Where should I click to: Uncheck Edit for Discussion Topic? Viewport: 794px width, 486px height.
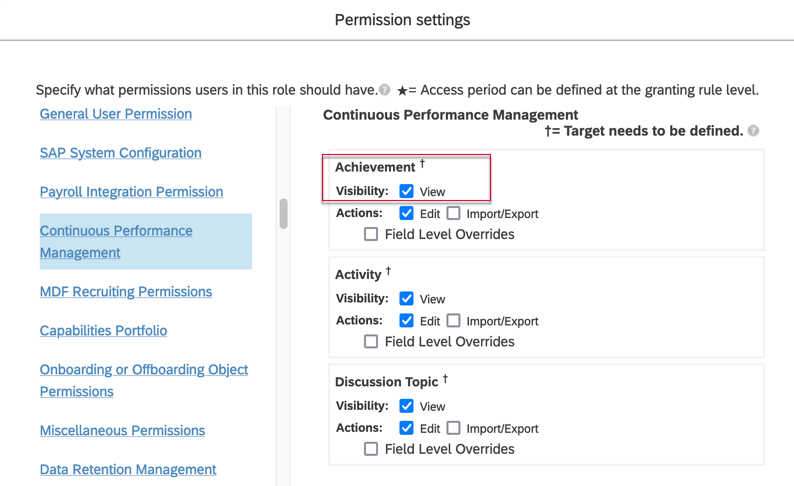(406, 428)
